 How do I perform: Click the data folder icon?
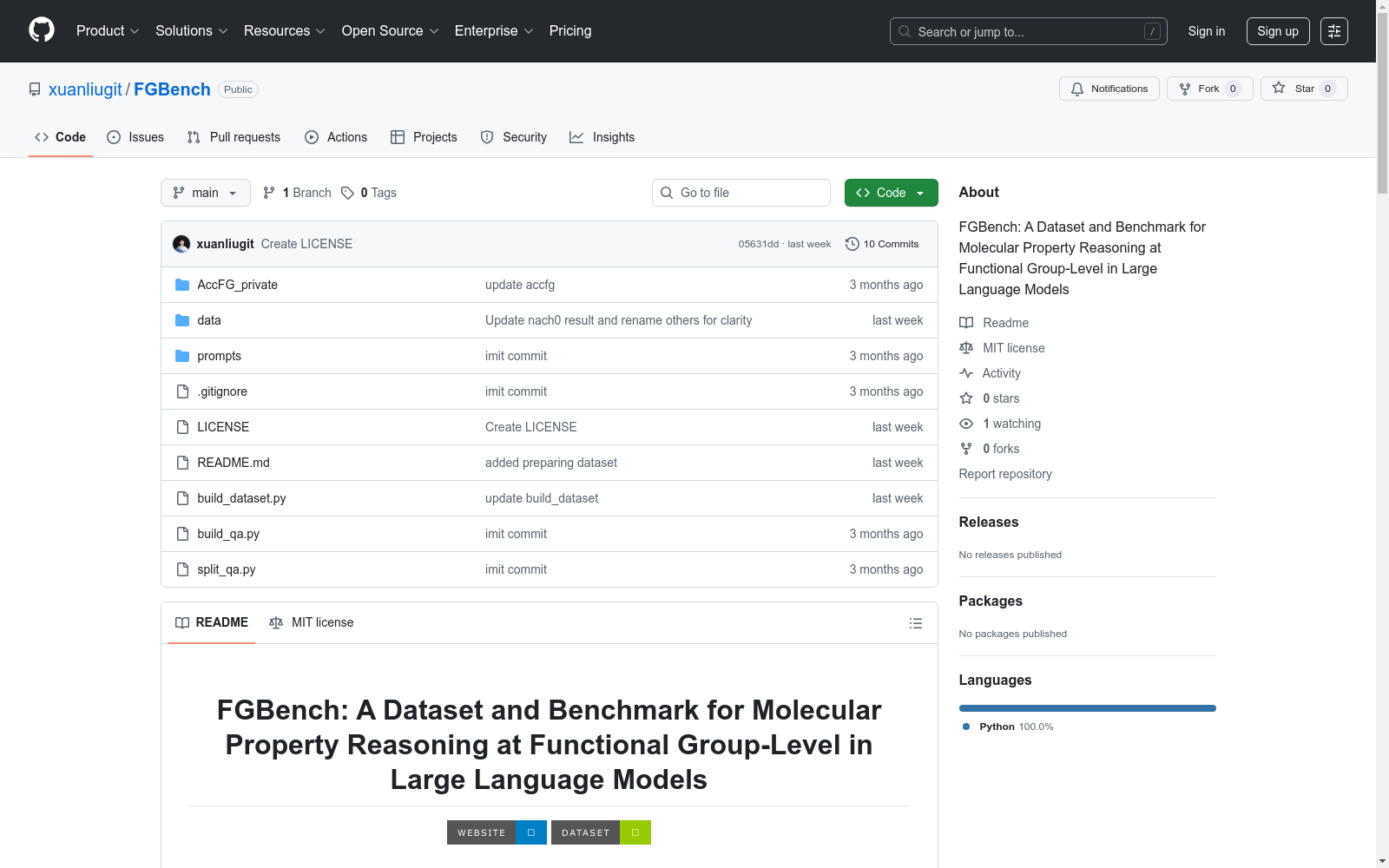coord(182,320)
